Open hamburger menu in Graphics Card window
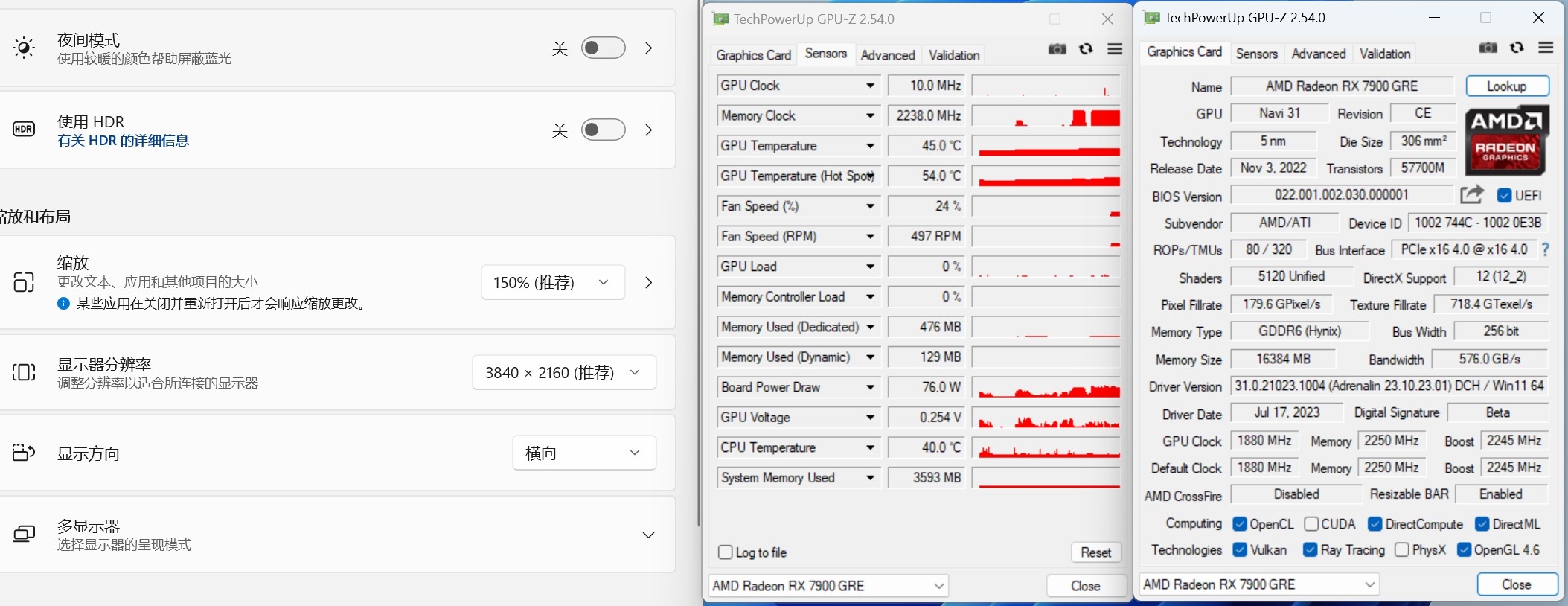 coord(1546,48)
